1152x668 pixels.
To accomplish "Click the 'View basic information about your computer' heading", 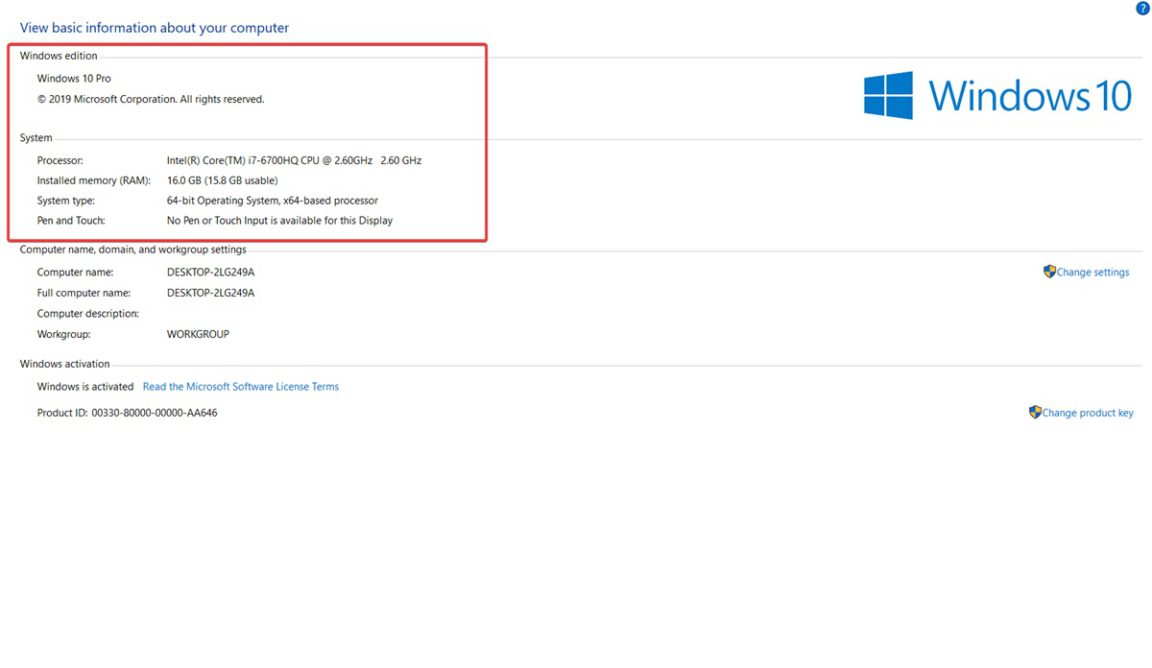I will [x=154, y=28].
